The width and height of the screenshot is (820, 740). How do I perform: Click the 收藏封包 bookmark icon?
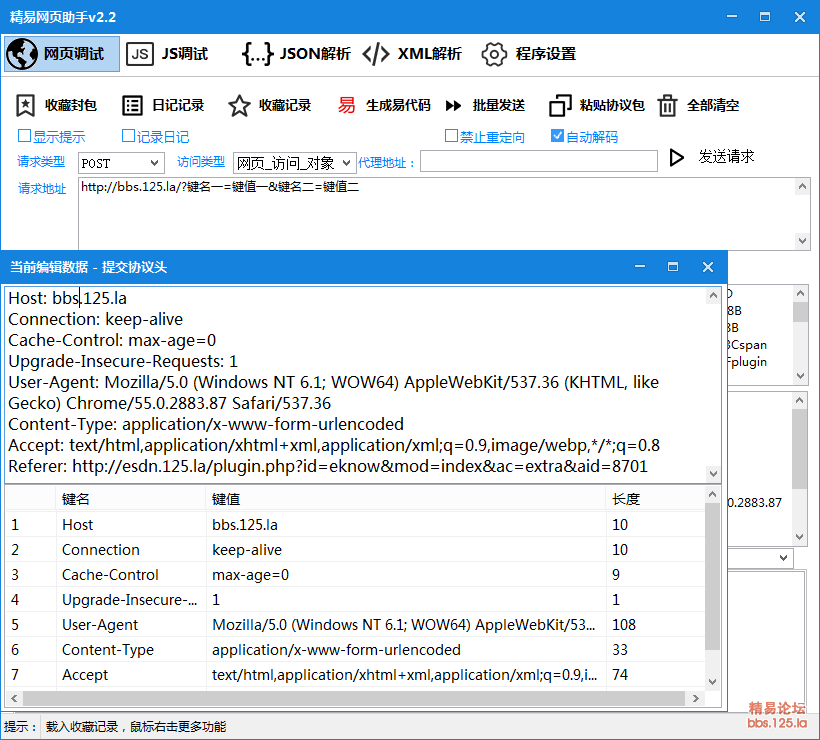26,105
